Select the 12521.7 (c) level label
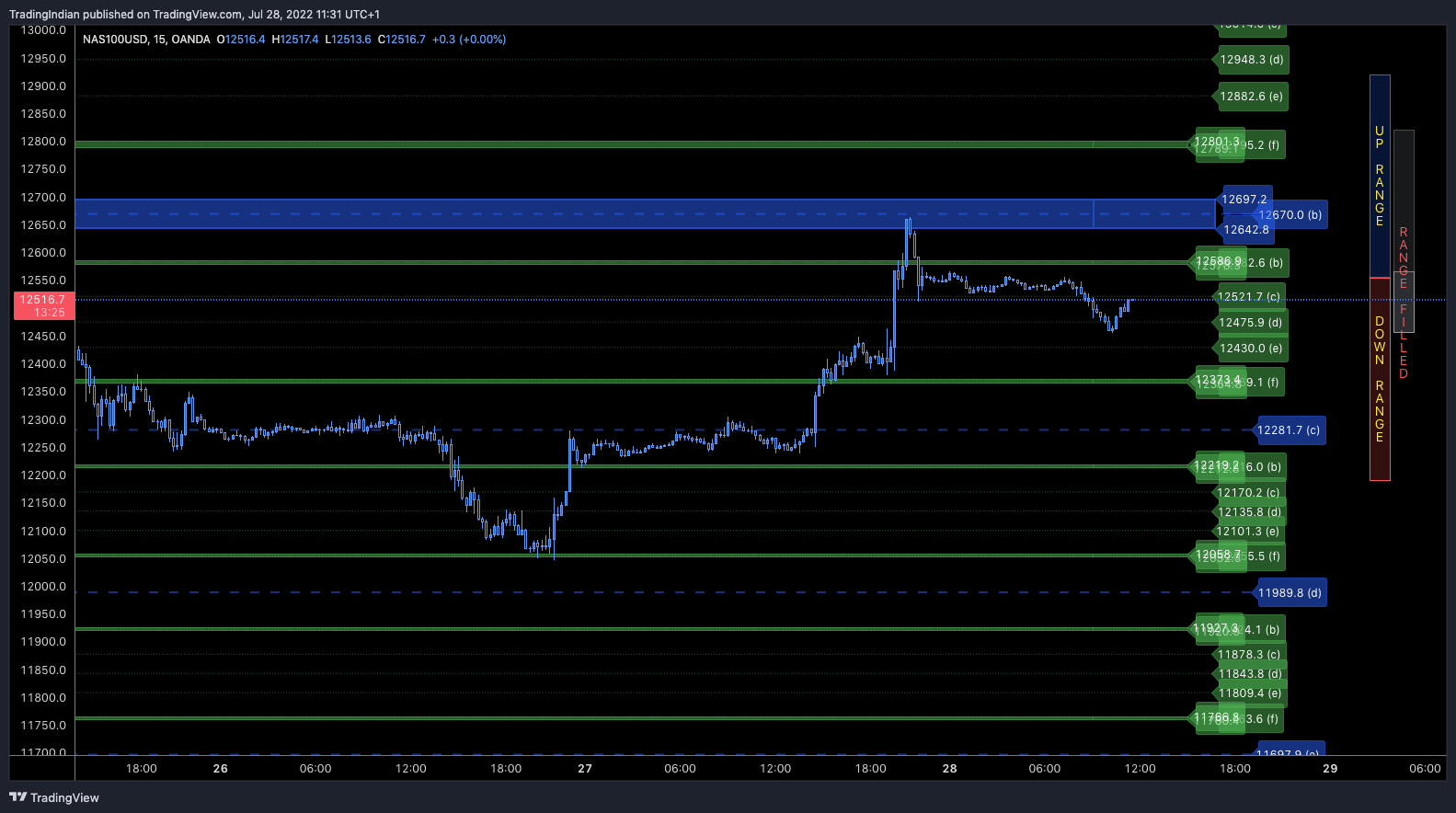Viewport: 1456px width, 813px height. [x=1250, y=296]
